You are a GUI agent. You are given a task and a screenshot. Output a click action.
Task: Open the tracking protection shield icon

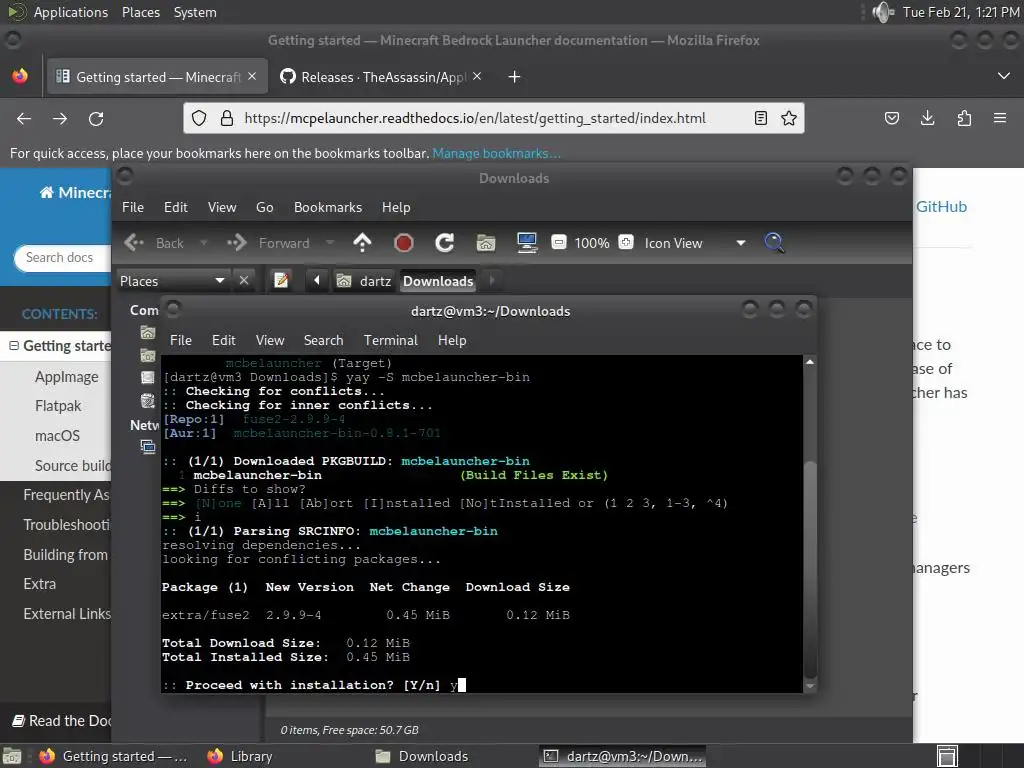(x=199, y=118)
